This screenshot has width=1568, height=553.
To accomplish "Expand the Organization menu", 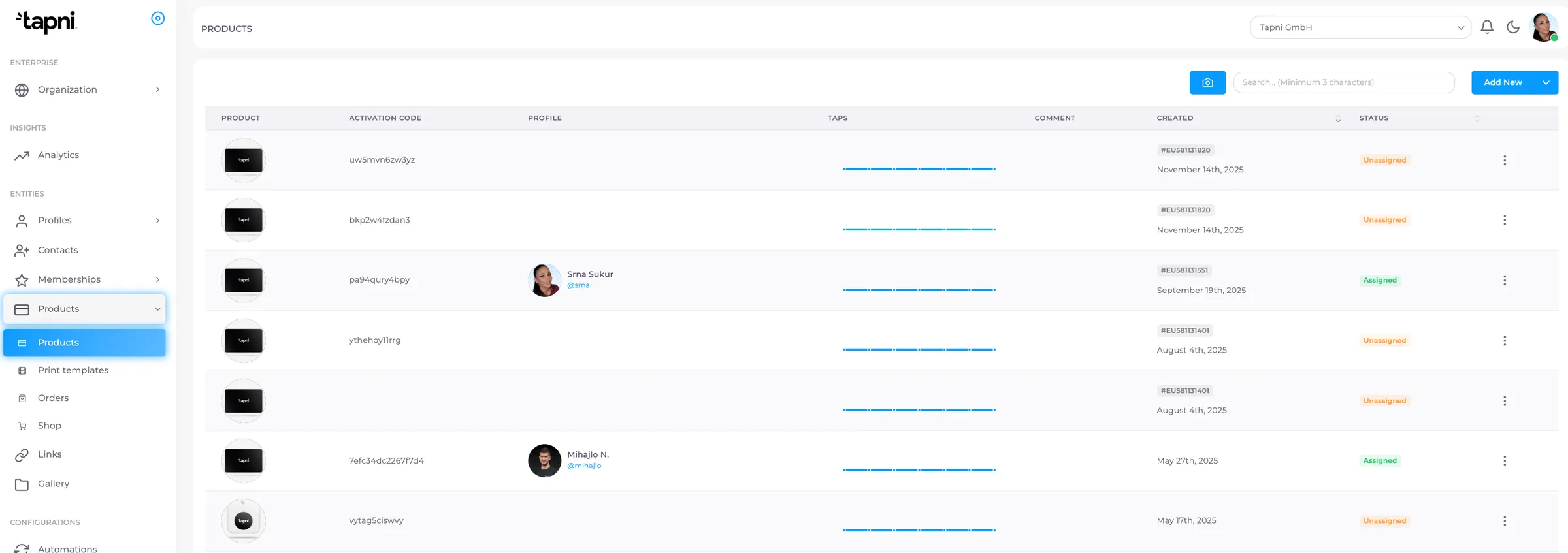I will 84,89.
